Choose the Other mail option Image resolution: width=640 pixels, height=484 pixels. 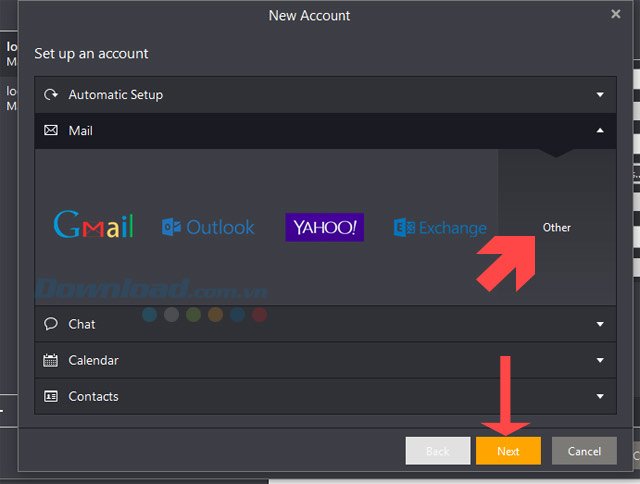click(x=557, y=227)
